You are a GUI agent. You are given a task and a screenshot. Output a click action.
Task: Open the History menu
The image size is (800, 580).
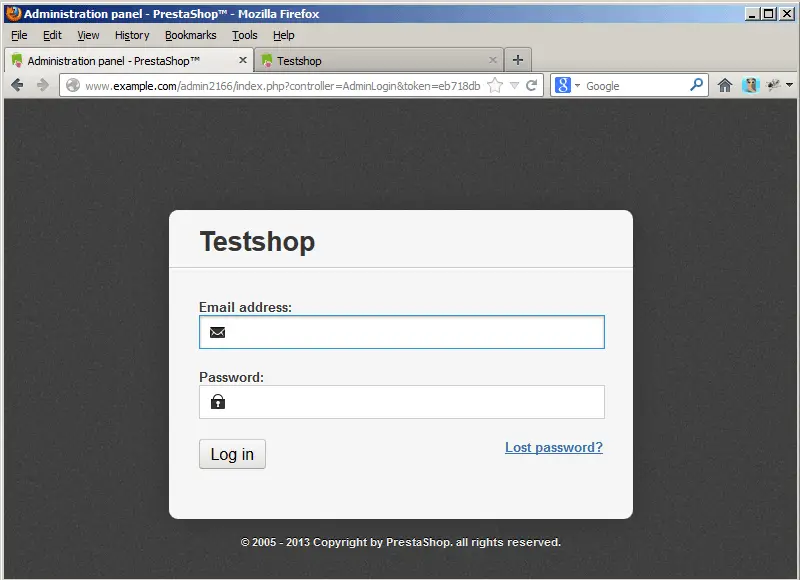(x=132, y=35)
